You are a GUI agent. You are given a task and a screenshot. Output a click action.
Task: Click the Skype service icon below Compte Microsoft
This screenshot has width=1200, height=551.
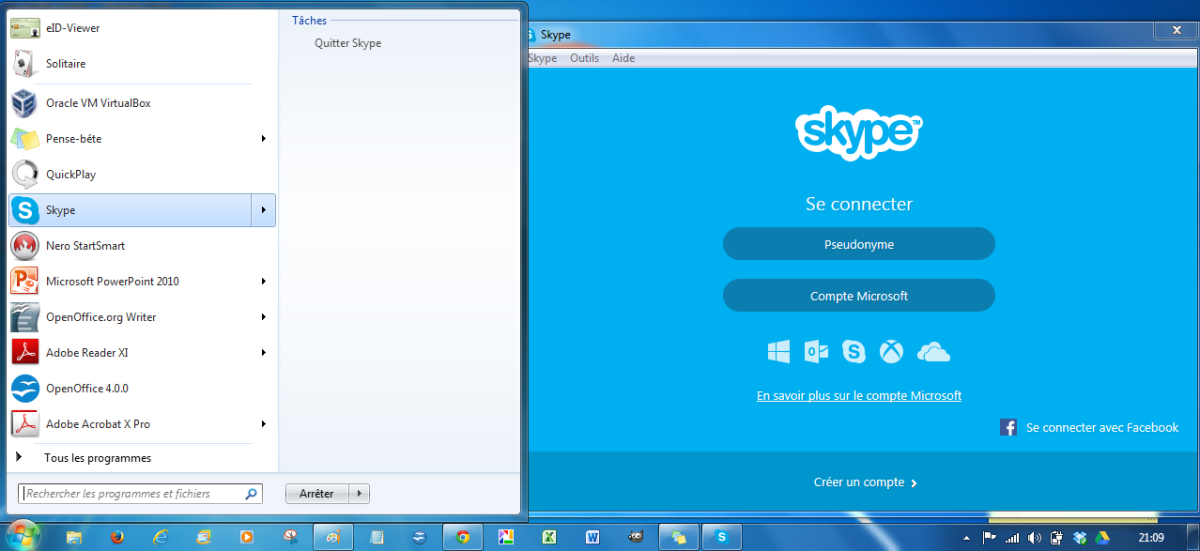point(853,352)
